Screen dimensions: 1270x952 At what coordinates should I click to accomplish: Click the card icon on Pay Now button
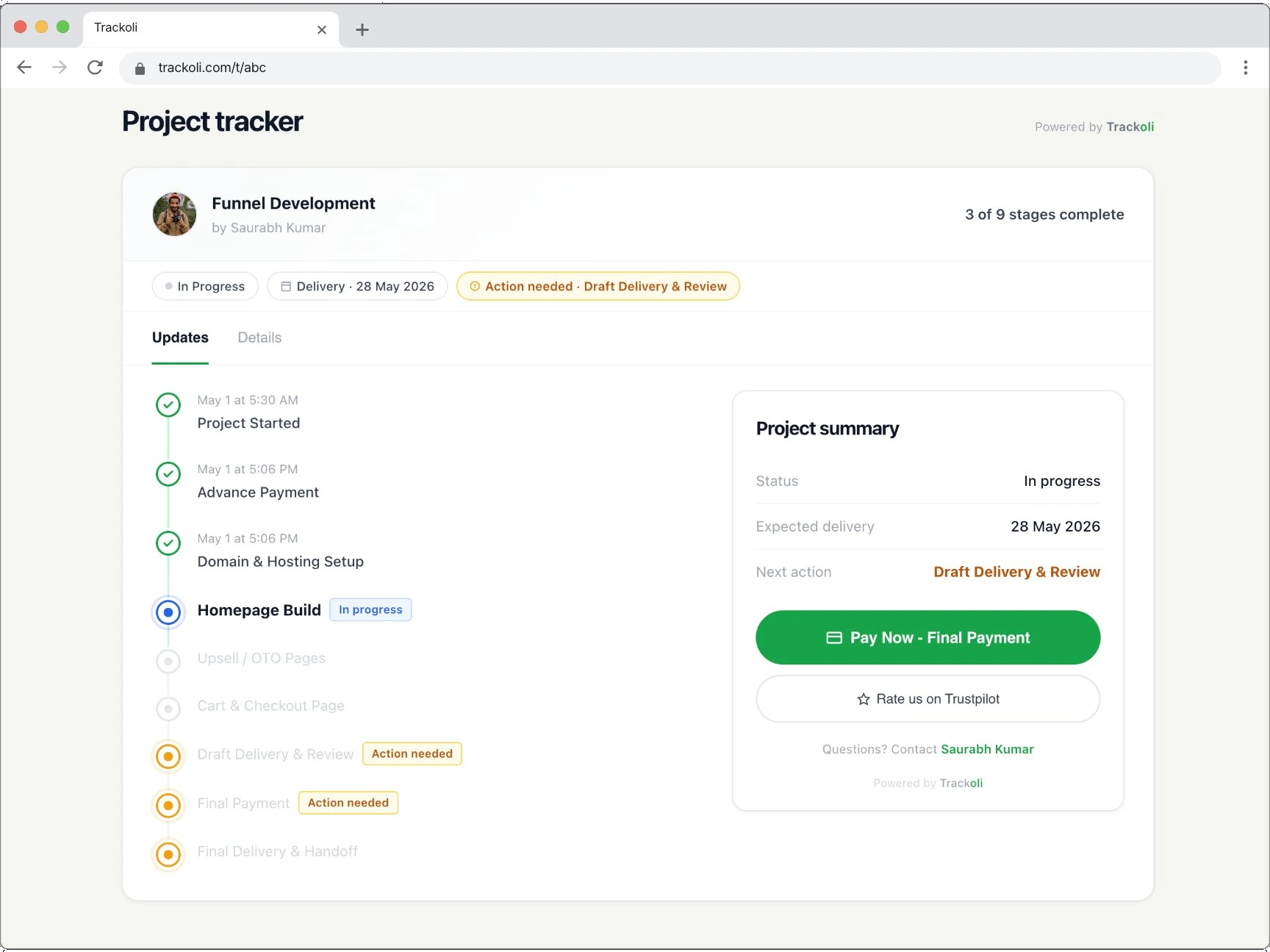[x=834, y=637]
